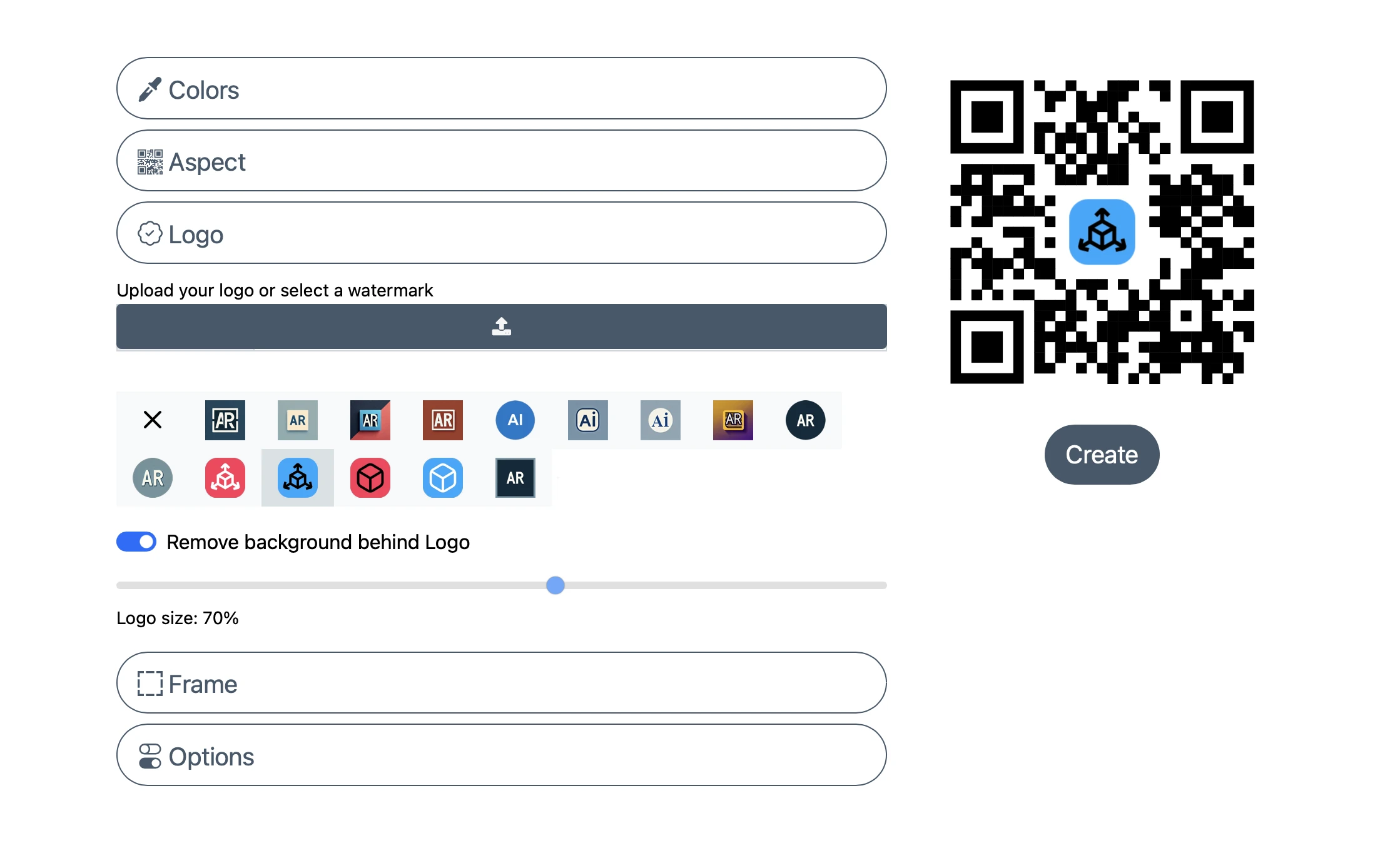Screen dimensions: 1400x853
Task: Select the gradient AR square icon
Action: coord(732,420)
